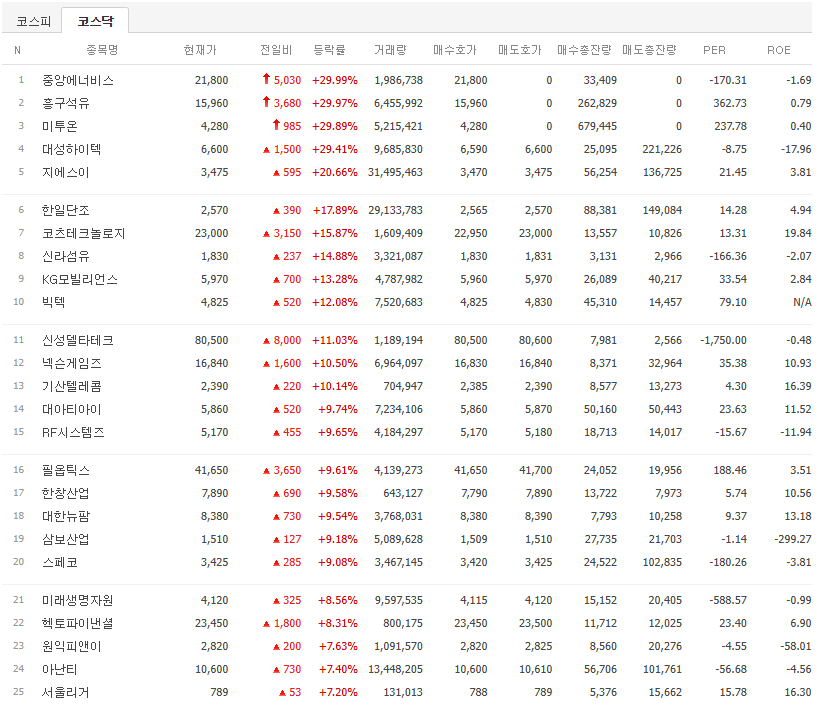Click the 362.73 PER value
This screenshot has width=836, height=708.
[730, 103]
